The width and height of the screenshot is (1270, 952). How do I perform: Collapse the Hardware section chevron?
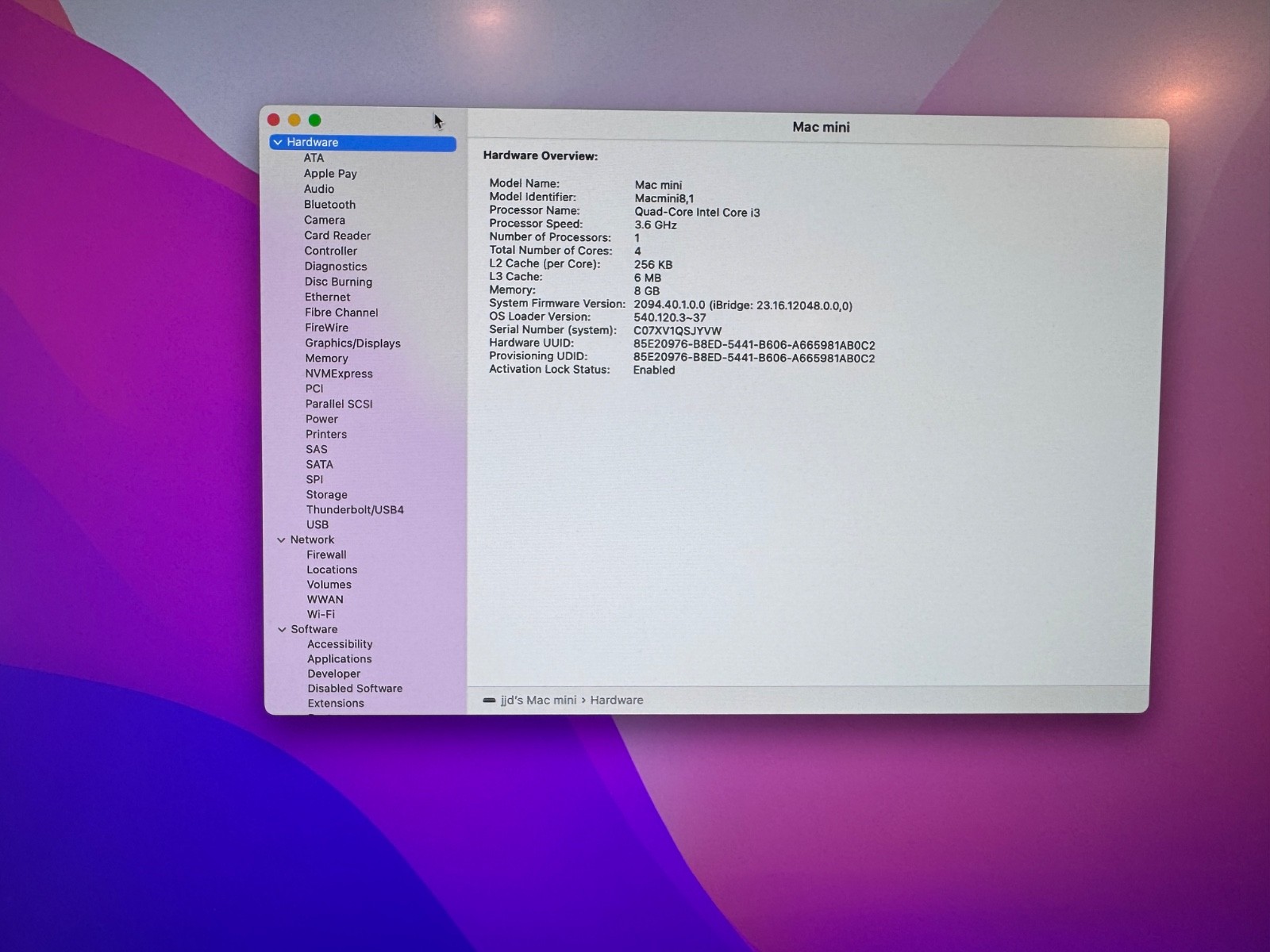[x=278, y=143]
